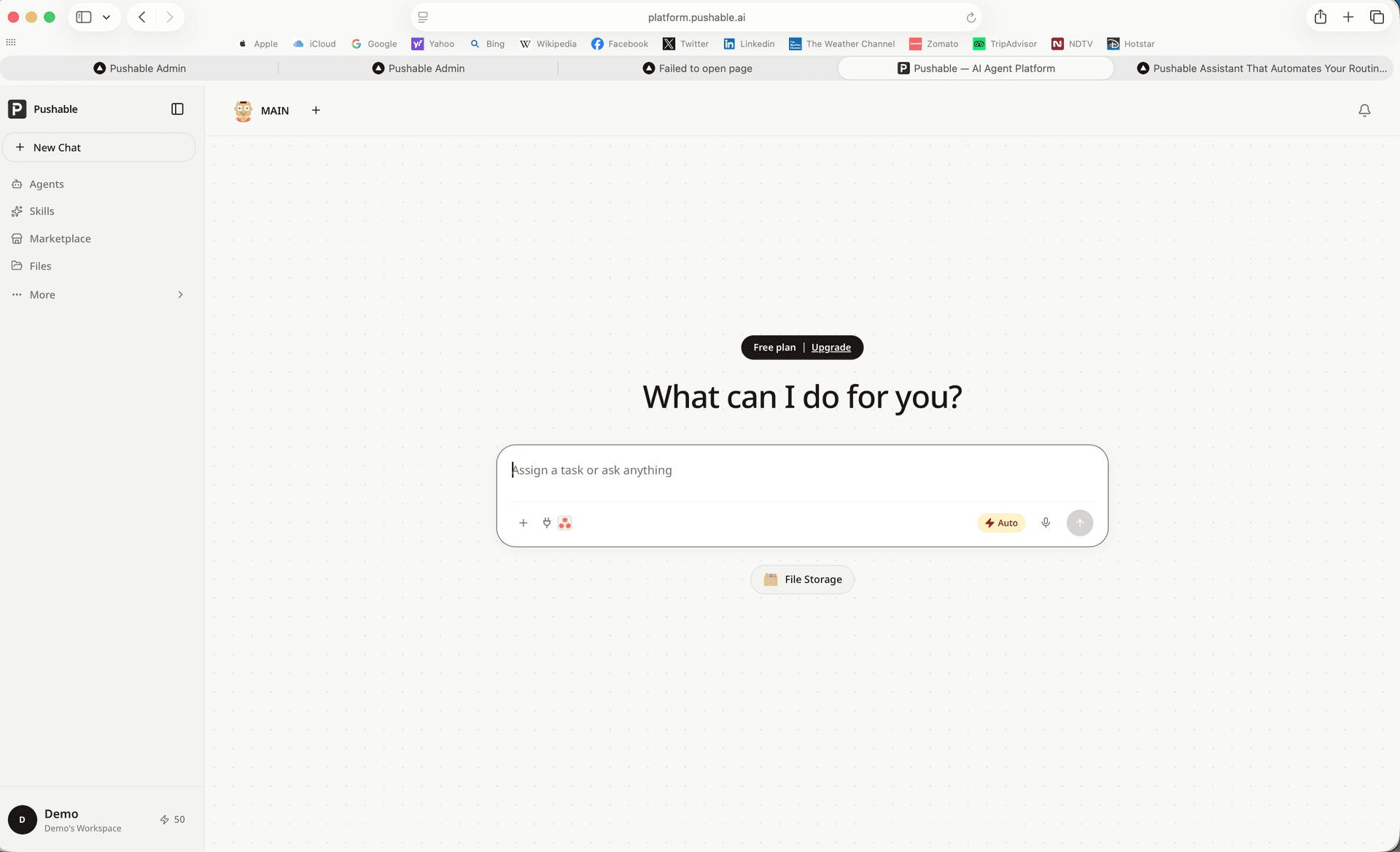Select the MAIN agent tab
1400x852 pixels.
point(275,111)
